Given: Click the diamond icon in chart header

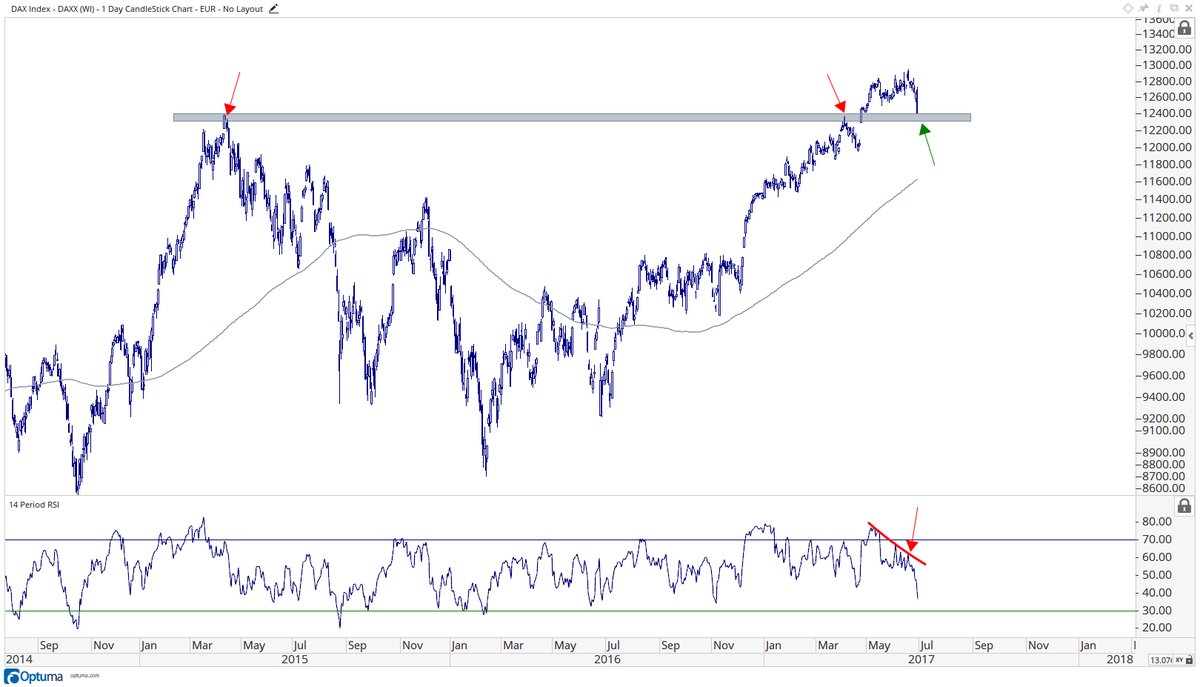Looking at the screenshot, I should [x=1128, y=8].
